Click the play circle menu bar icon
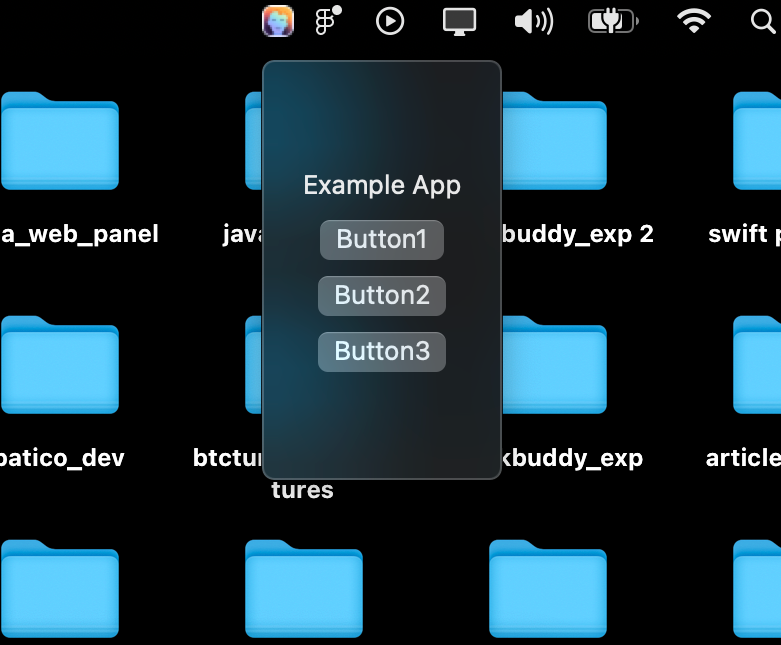 [x=390, y=21]
